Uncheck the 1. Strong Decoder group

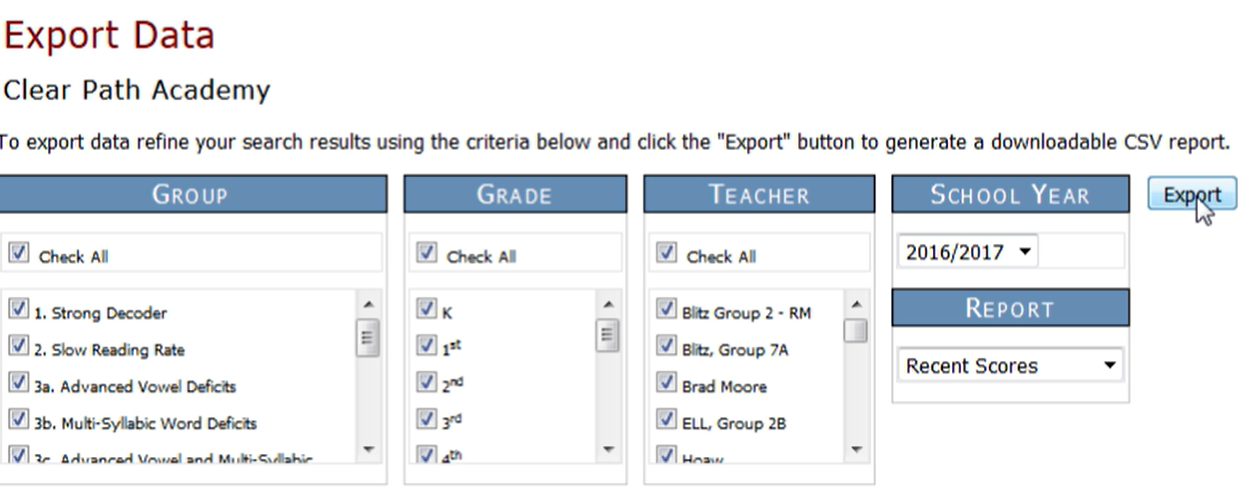click(x=18, y=310)
